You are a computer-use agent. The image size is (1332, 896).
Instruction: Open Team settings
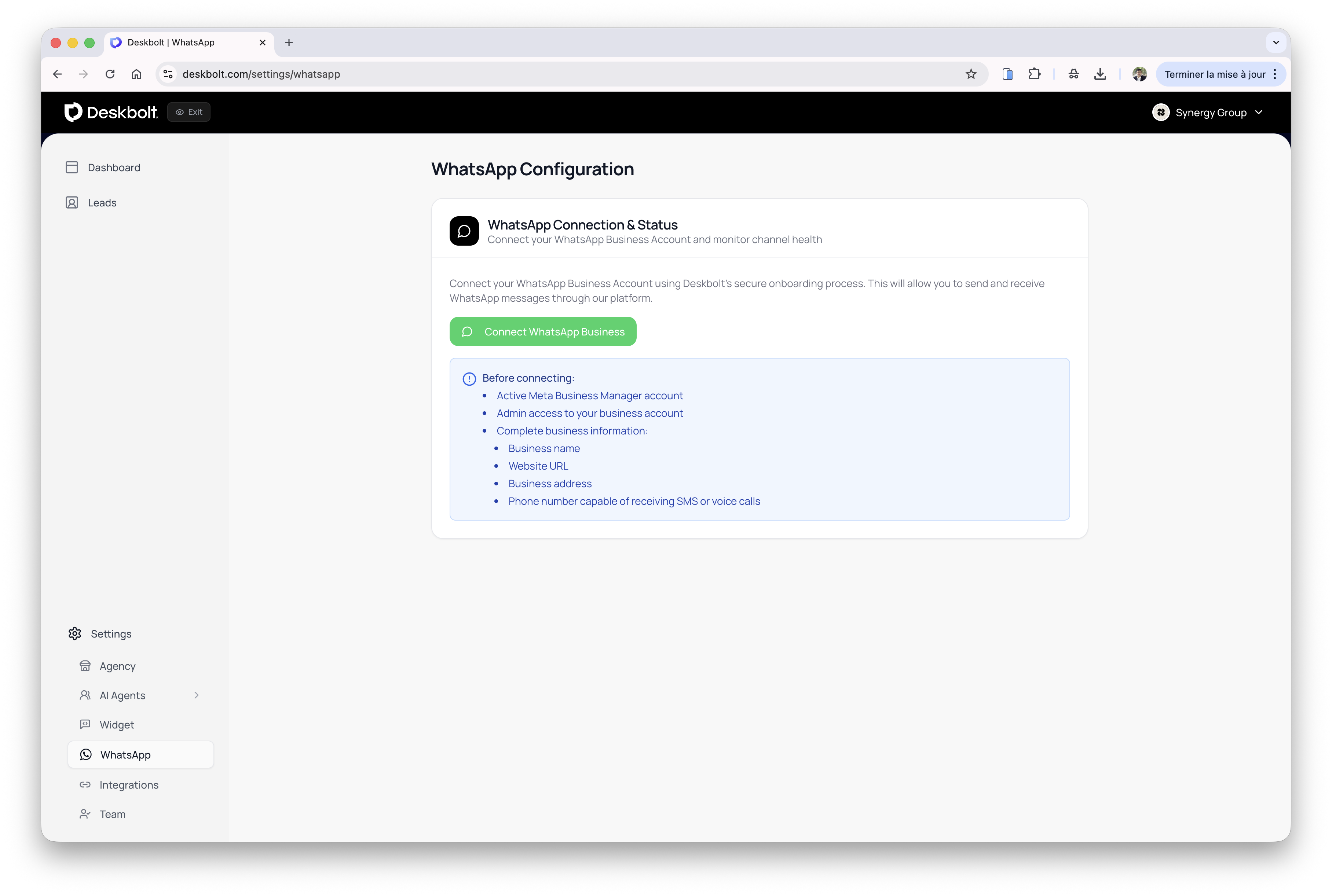[112, 814]
